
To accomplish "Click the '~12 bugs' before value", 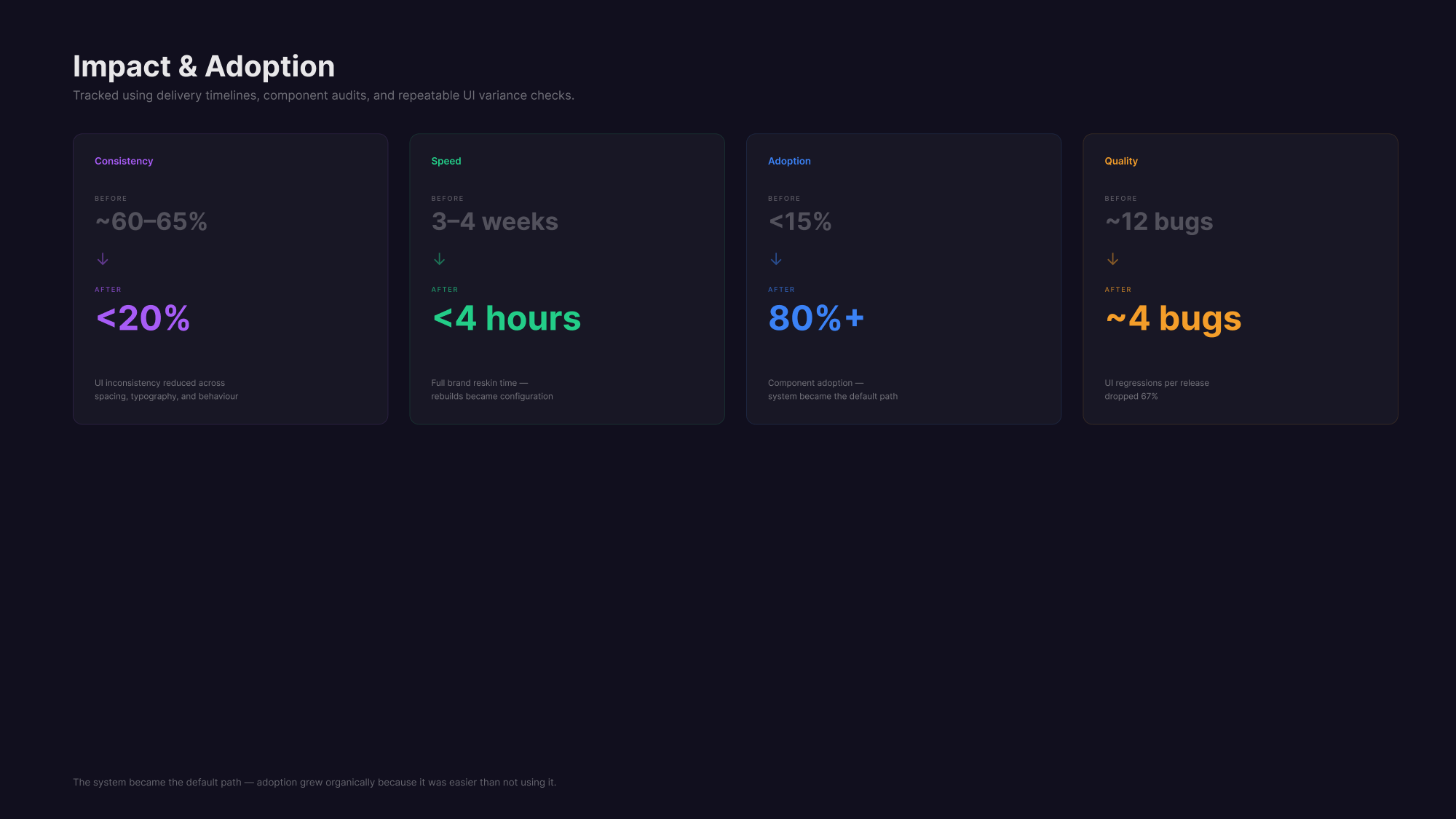I will coord(1159,221).
